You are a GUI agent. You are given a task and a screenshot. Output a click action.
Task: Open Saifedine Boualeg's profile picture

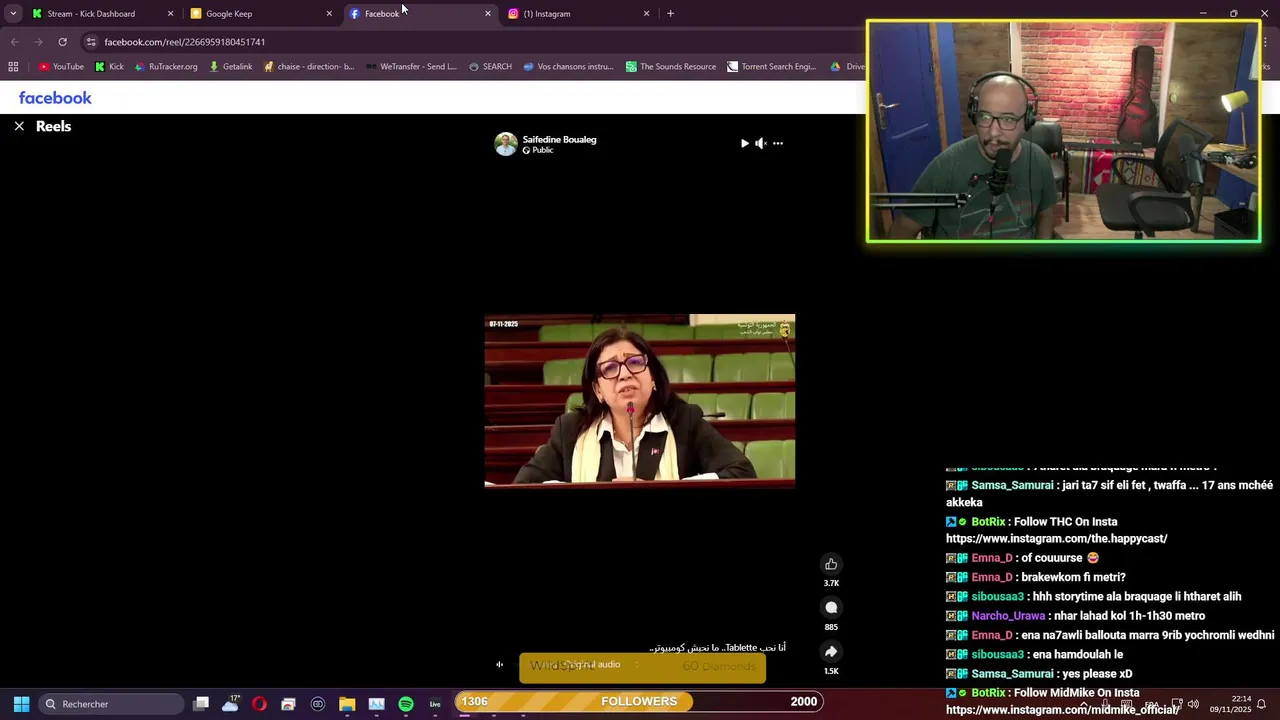click(x=506, y=144)
